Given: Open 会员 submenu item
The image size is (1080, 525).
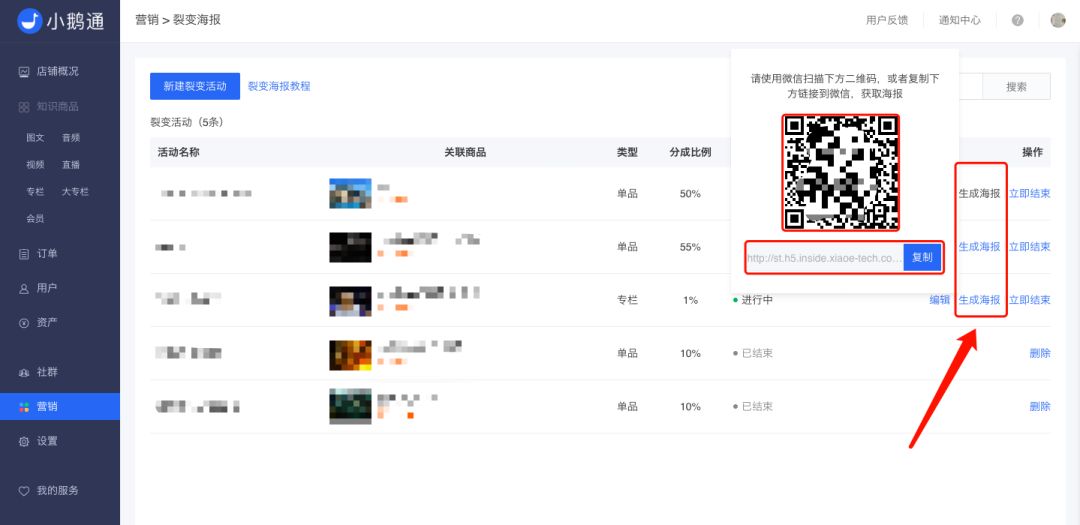Looking at the screenshot, I should [x=35, y=218].
